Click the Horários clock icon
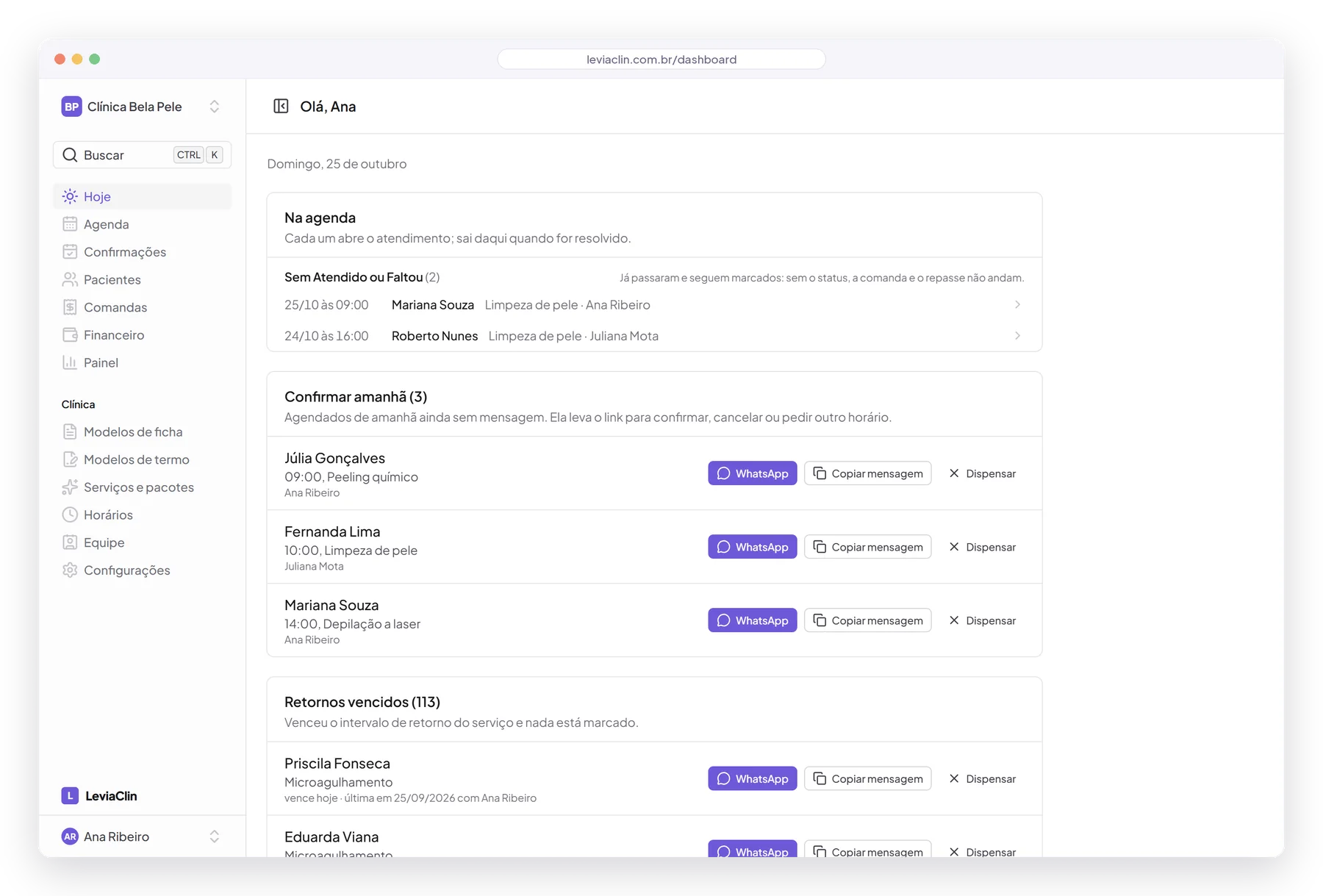Viewport: 1323px width, 896px height. 70,515
